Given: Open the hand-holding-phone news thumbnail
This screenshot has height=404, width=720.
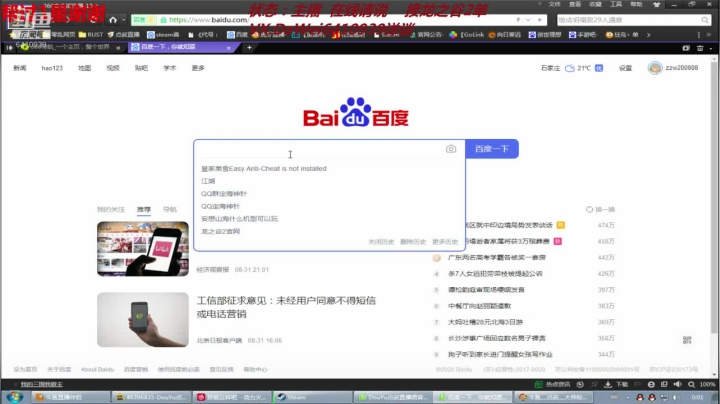Looking at the screenshot, I should point(143,320).
